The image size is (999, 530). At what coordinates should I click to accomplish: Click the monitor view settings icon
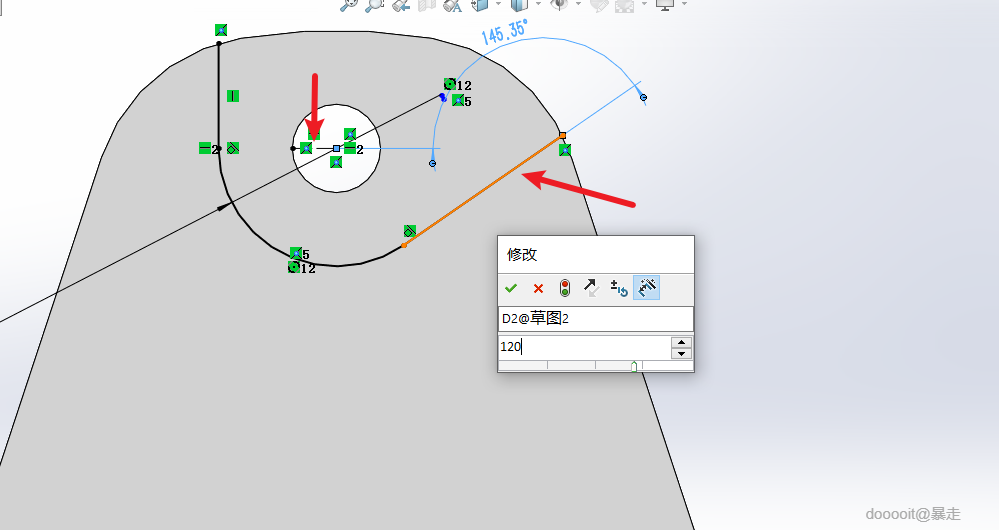665,5
